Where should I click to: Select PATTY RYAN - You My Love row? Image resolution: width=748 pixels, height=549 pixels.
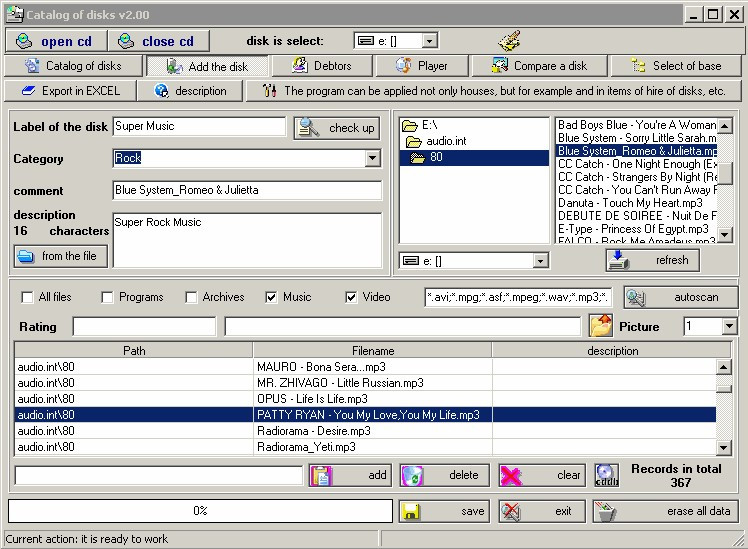point(365,414)
